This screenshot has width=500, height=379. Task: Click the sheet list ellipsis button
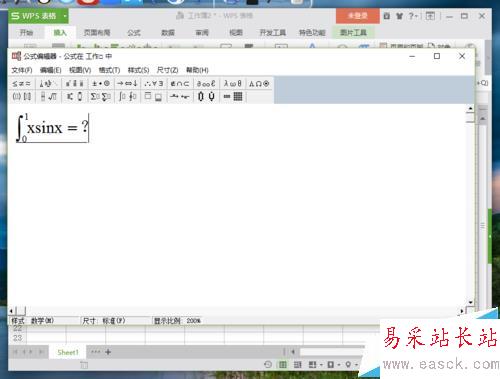(x=95, y=352)
